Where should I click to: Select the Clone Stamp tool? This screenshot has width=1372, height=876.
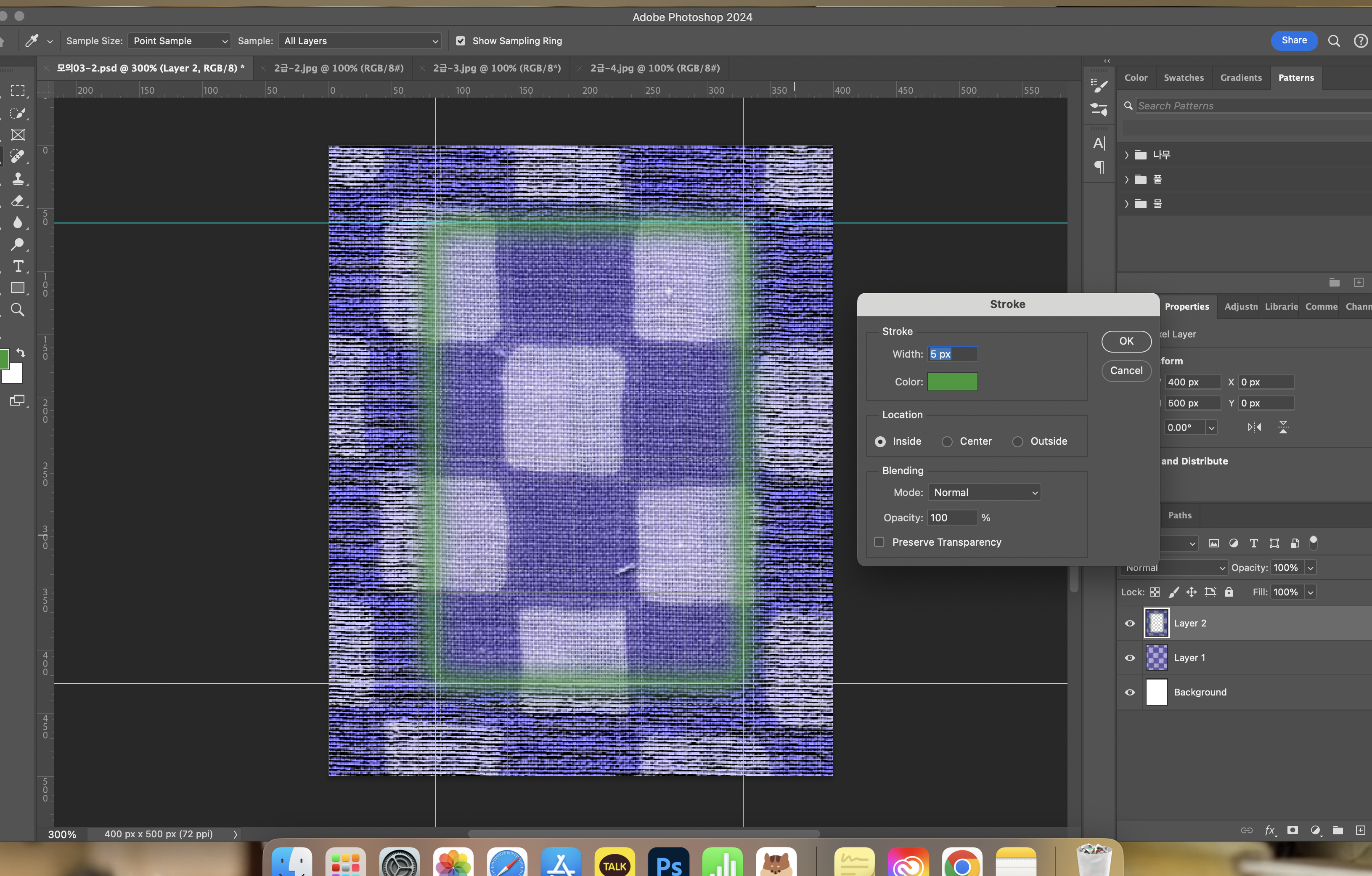[18, 179]
